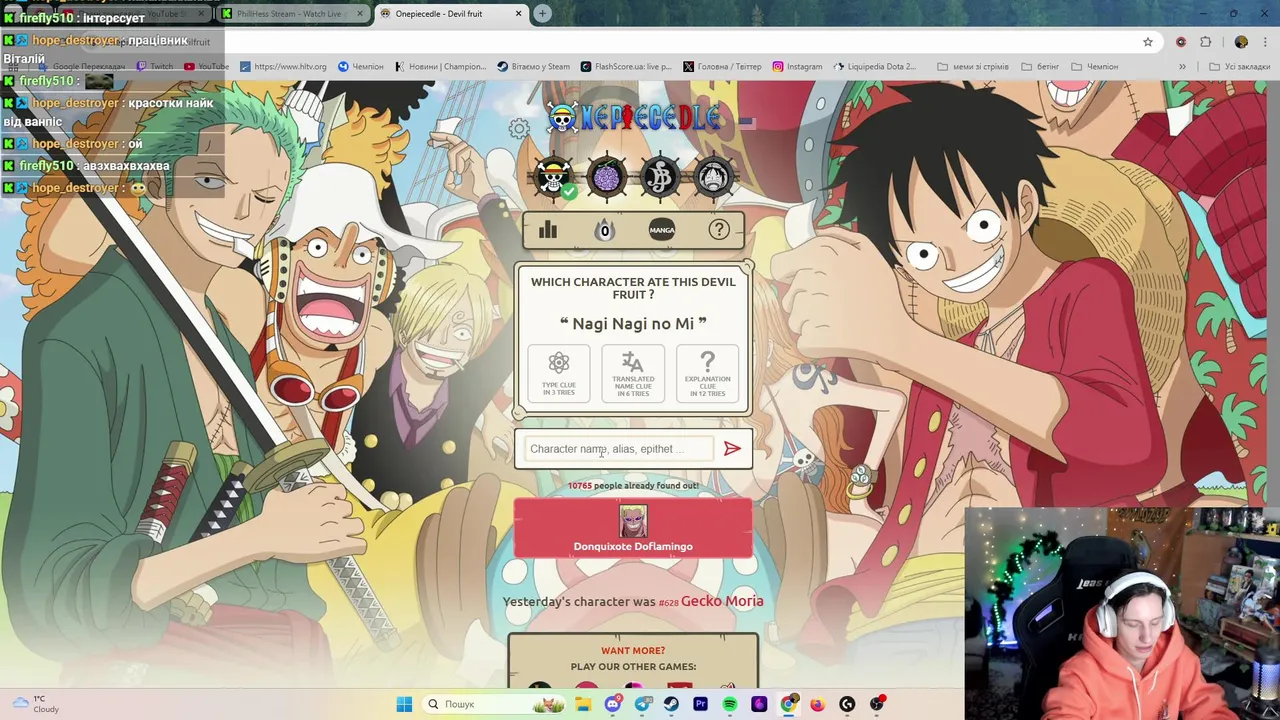The height and width of the screenshot is (720, 1280).
Task: Select the Donquixote Doflamingo suggestion
Action: (633, 528)
